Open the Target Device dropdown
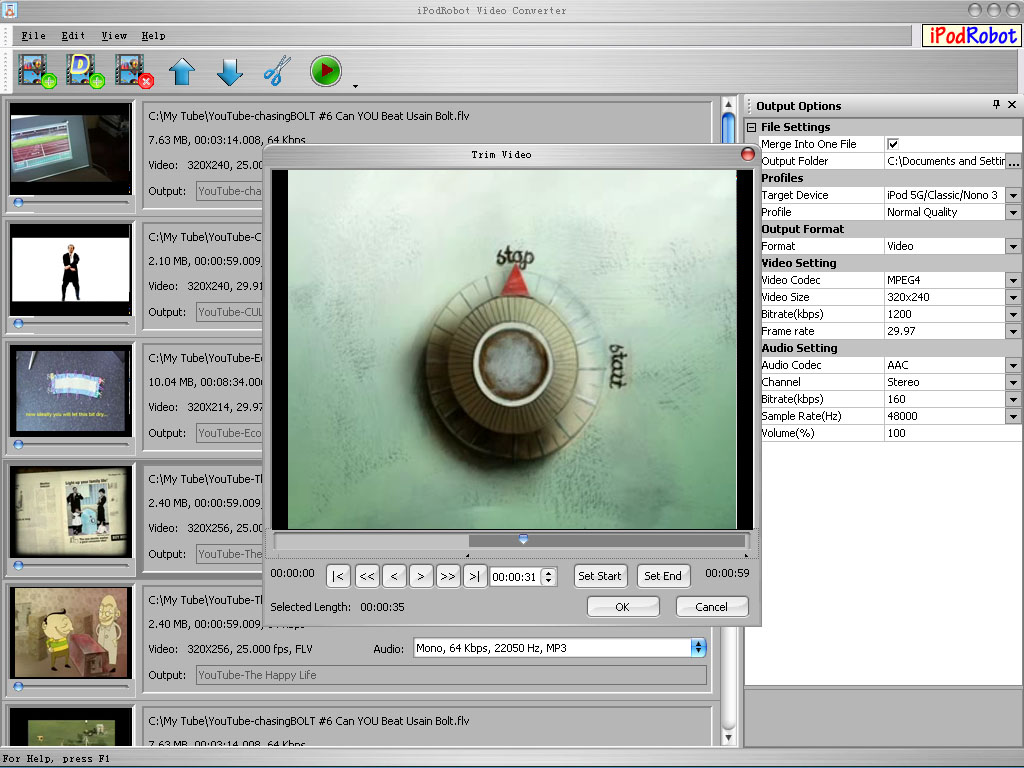1024x768 pixels. tap(1013, 195)
